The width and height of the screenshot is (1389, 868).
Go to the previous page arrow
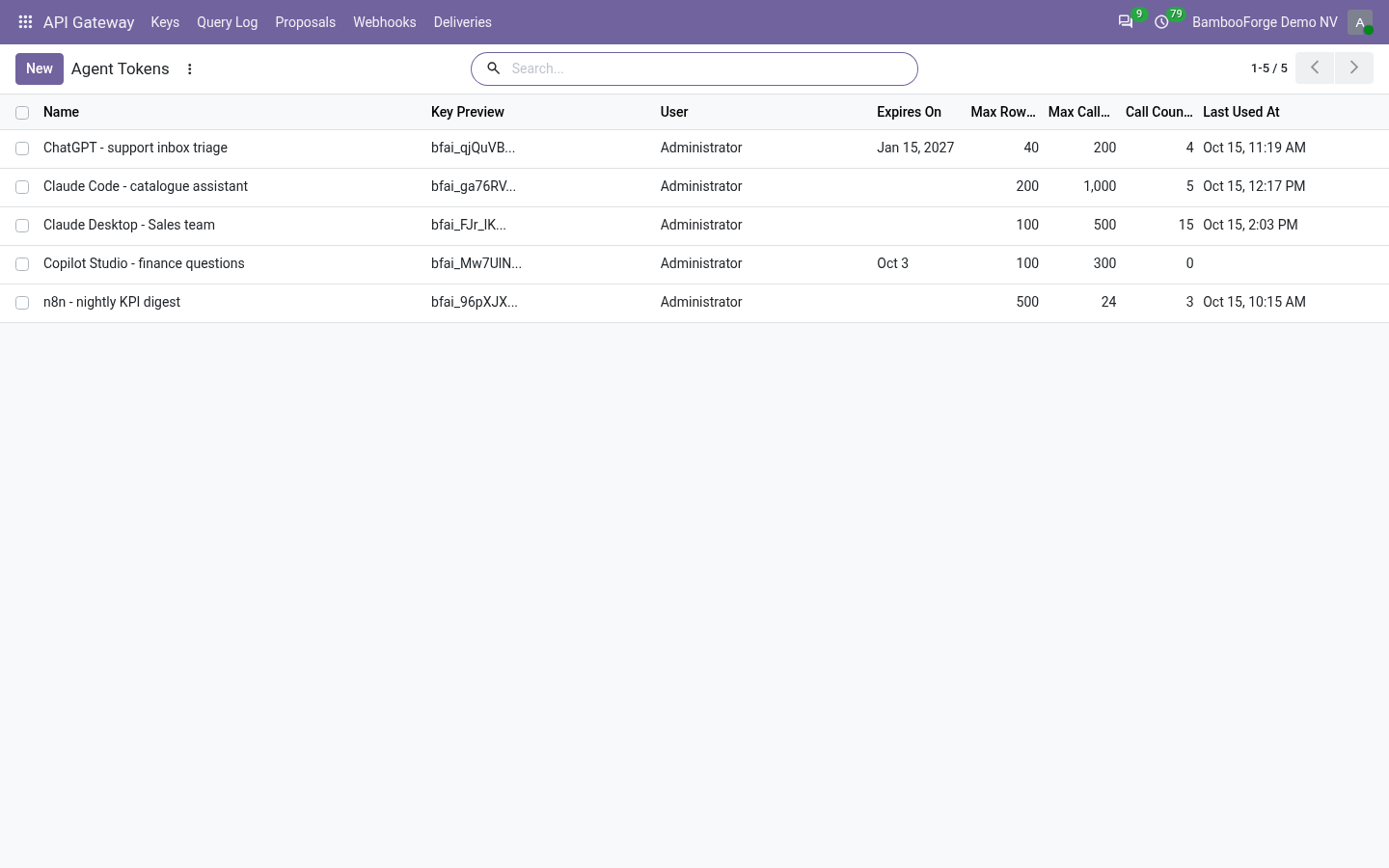pyautogui.click(x=1315, y=68)
